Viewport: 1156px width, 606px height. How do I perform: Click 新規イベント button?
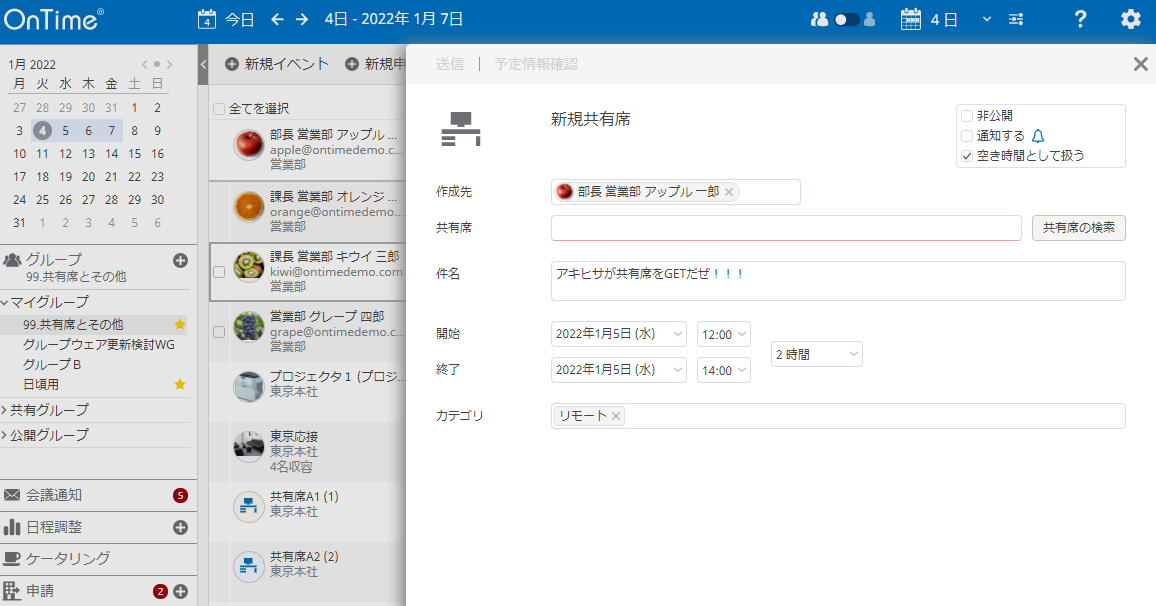276,64
